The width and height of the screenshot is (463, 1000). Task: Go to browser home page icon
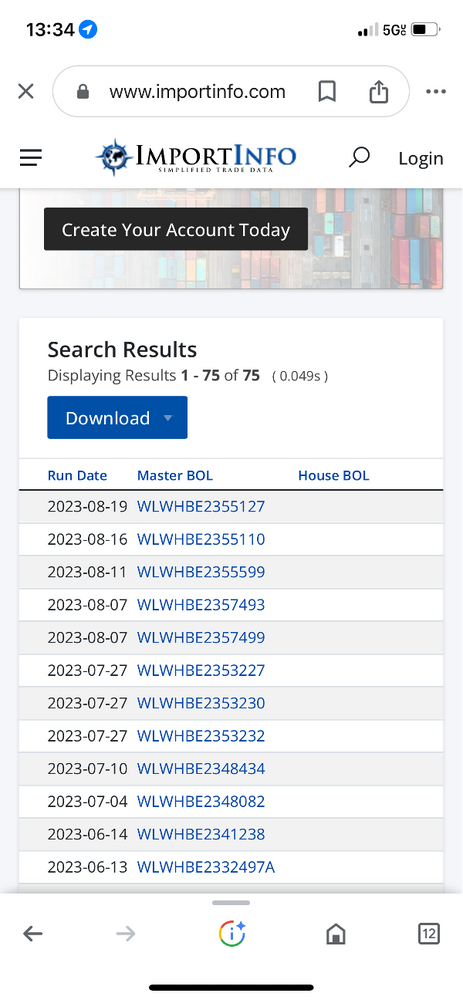point(335,934)
